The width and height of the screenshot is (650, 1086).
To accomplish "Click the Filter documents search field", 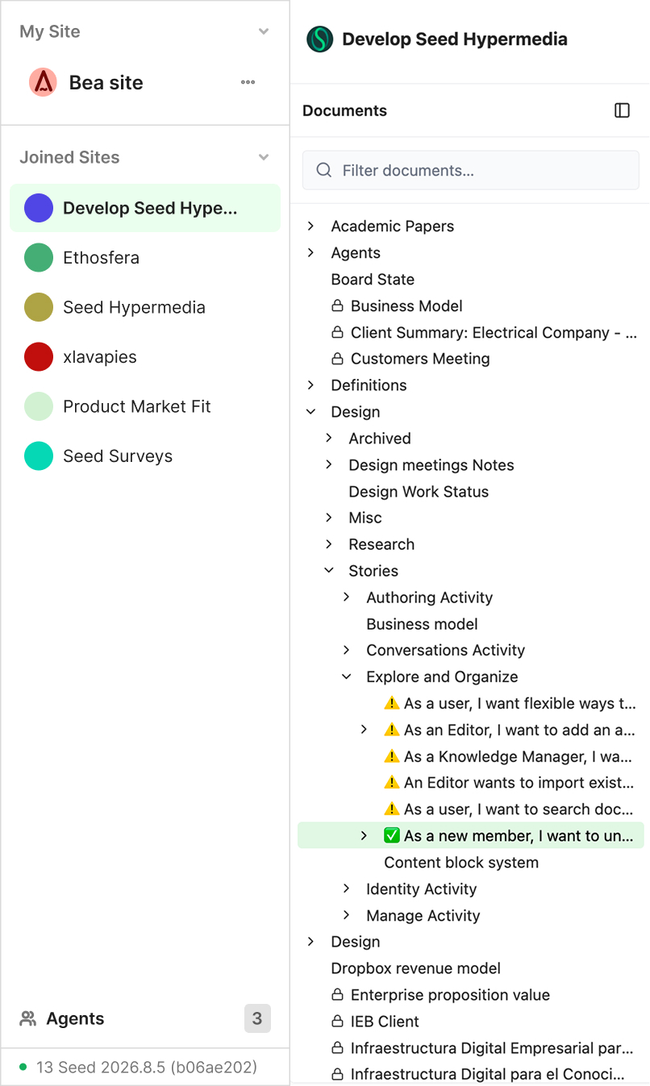I will click(471, 170).
